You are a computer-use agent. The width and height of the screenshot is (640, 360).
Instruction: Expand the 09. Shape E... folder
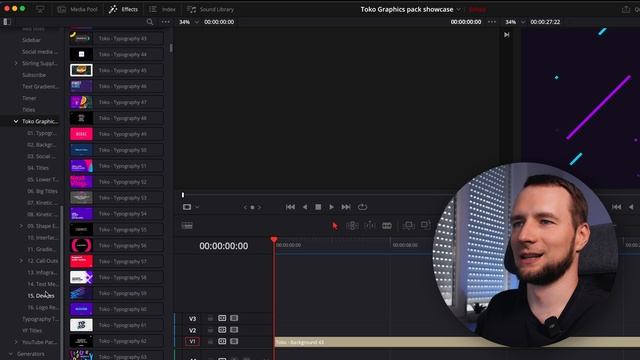click(21, 226)
